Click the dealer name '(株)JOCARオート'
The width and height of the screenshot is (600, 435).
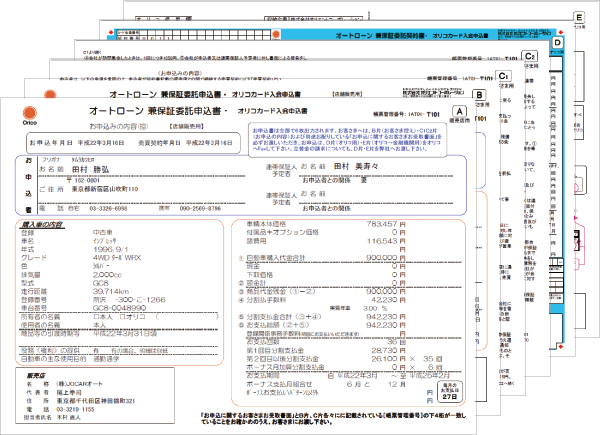tap(80, 384)
